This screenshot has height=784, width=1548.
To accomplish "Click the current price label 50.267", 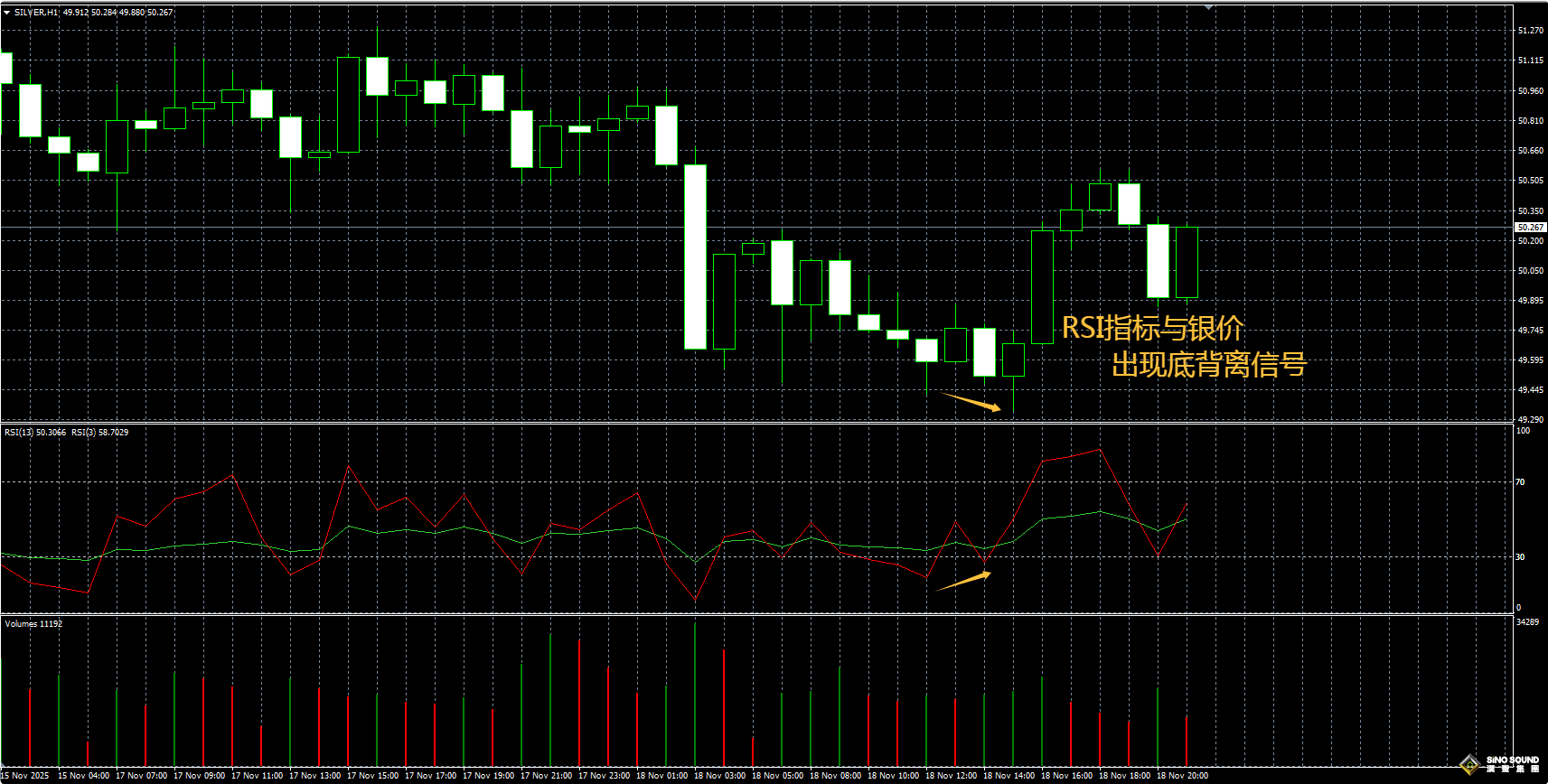I will pyautogui.click(x=1530, y=228).
